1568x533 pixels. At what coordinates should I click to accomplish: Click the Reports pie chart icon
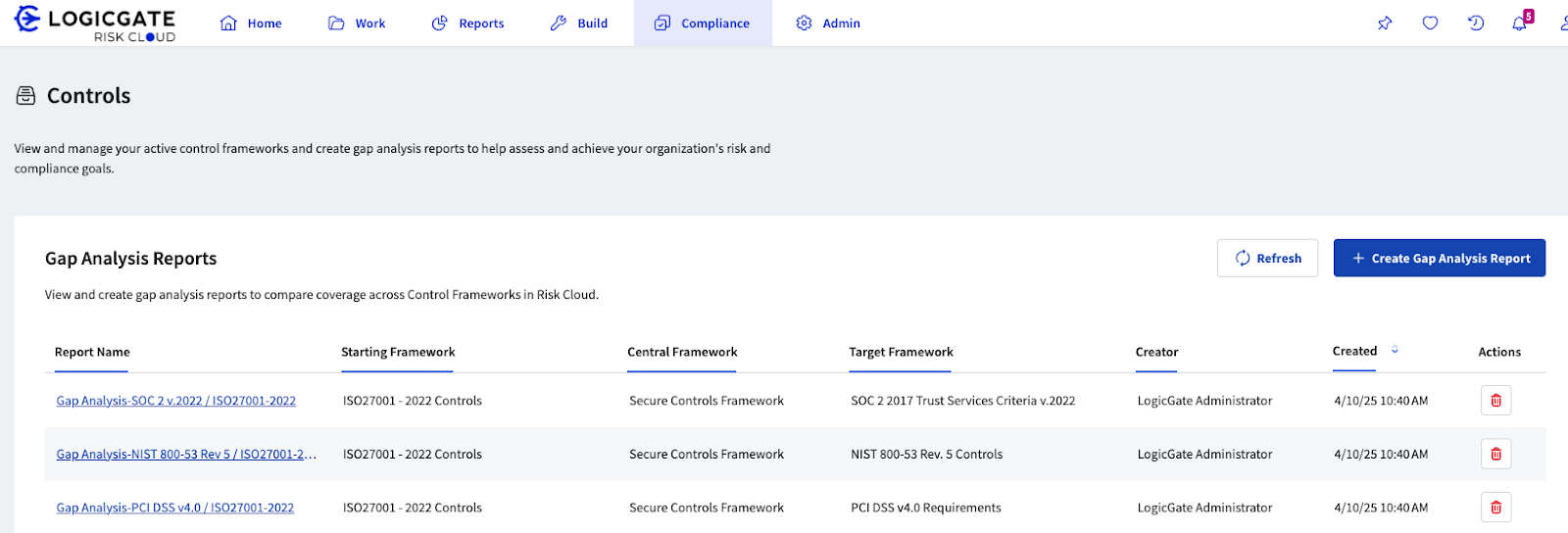[440, 24]
